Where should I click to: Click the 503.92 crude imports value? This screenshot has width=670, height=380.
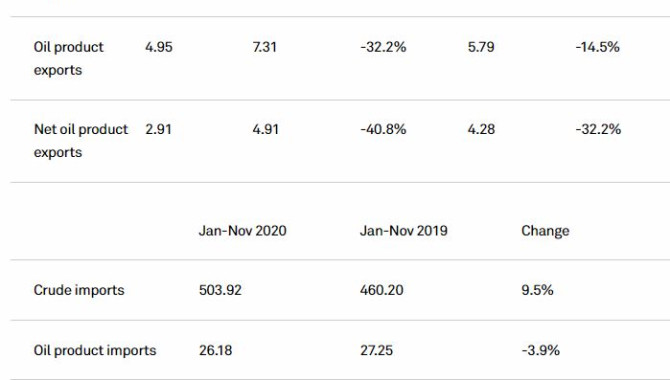[220, 290]
